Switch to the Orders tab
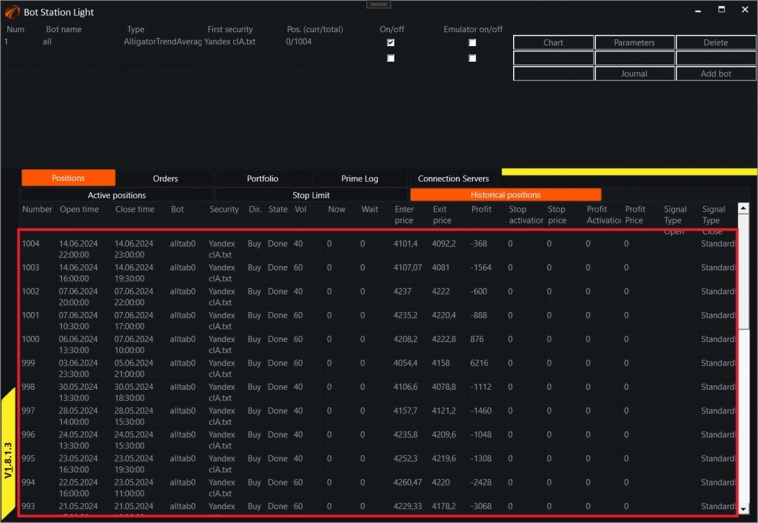This screenshot has height=523, width=758. point(165,178)
